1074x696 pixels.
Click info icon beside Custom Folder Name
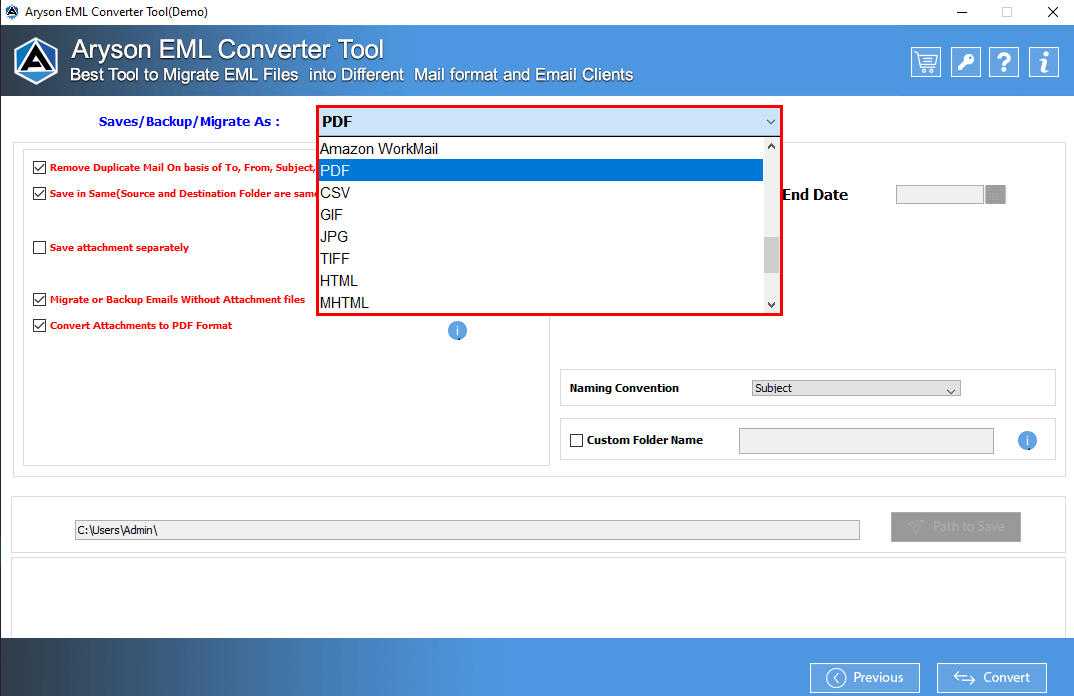click(x=1027, y=440)
